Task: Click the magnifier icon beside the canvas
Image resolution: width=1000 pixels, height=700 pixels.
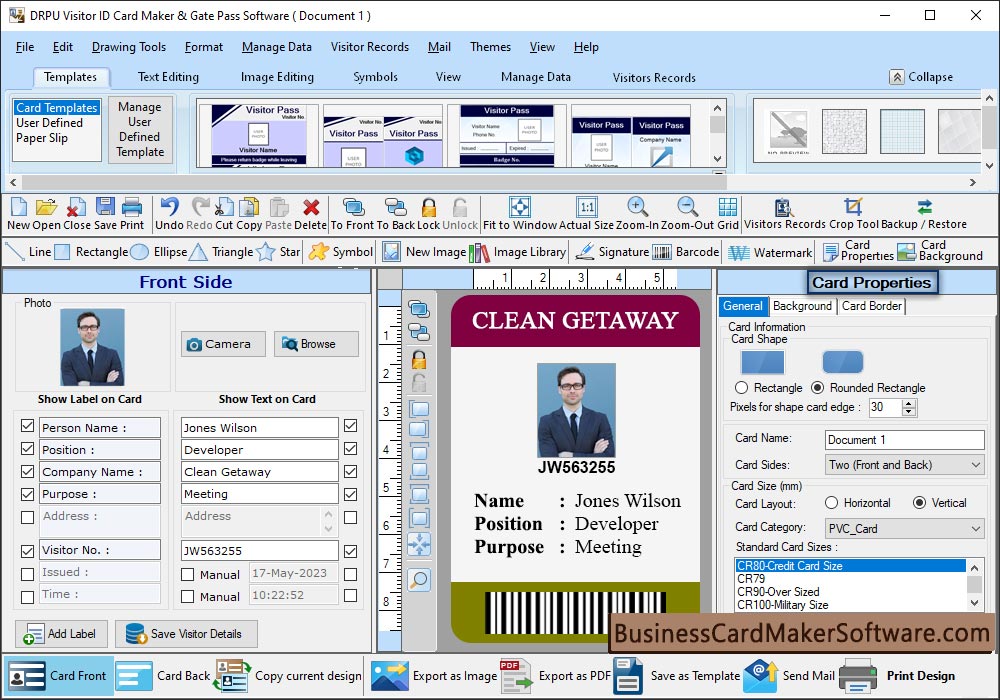Action: click(x=419, y=580)
